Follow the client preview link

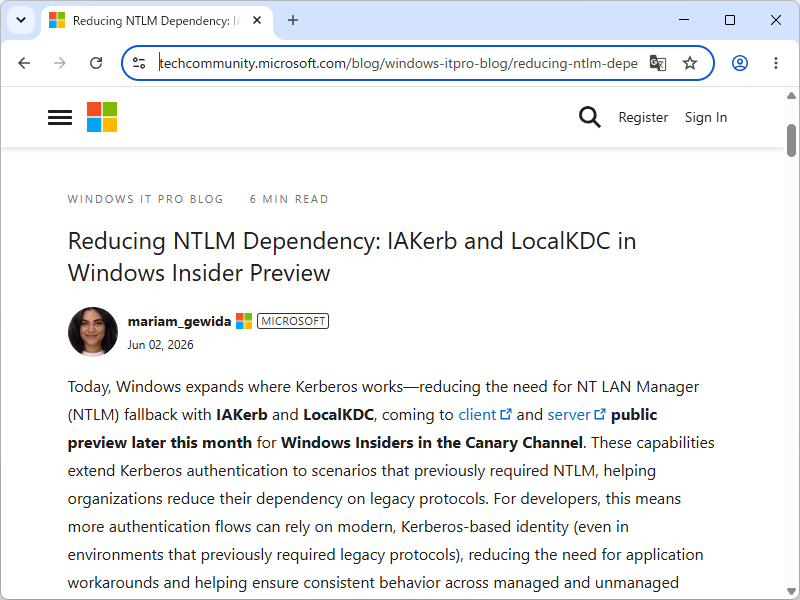[x=485, y=415]
